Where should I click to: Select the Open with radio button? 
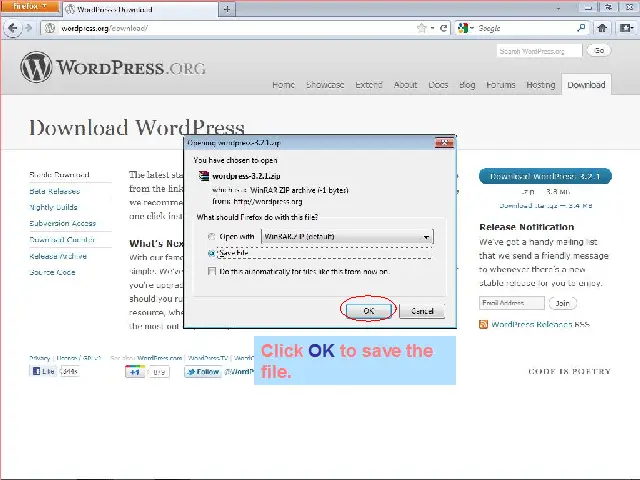click(x=211, y=236)
